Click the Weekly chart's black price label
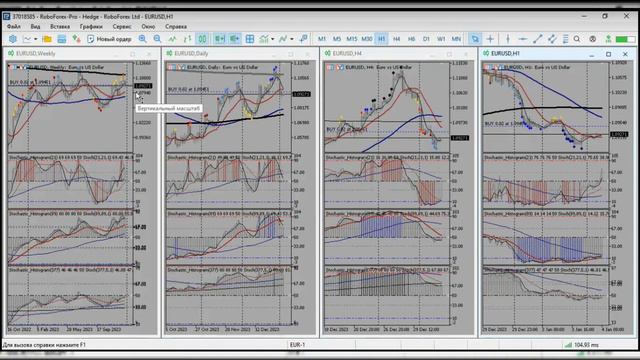Viewport: 640px width, 360px height. click(x=143, y=86)
